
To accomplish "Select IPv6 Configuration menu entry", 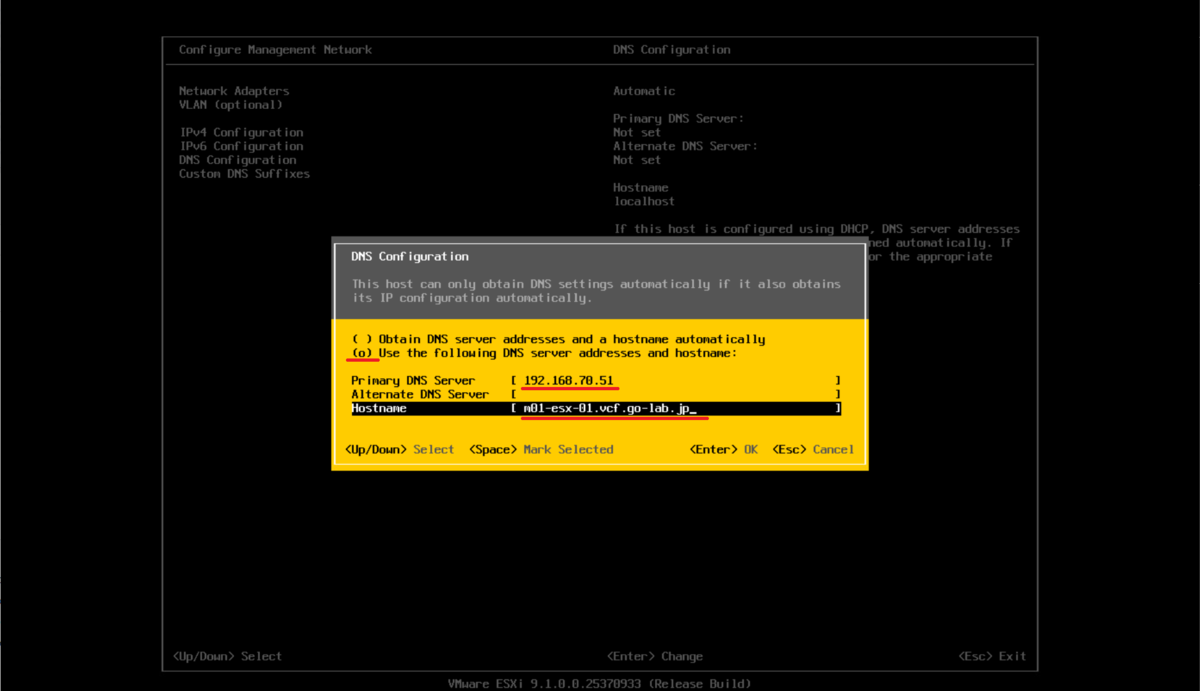I will [x=241, y=146].
